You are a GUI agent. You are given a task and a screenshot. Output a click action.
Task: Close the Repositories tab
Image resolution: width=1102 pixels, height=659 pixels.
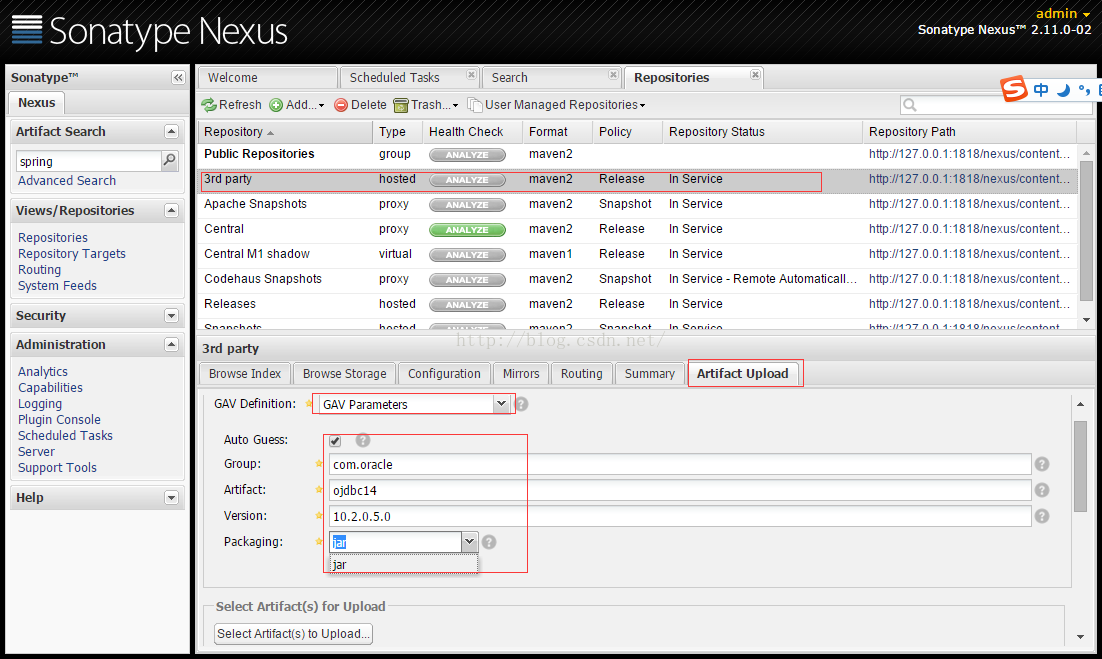[x=755, y=74]
